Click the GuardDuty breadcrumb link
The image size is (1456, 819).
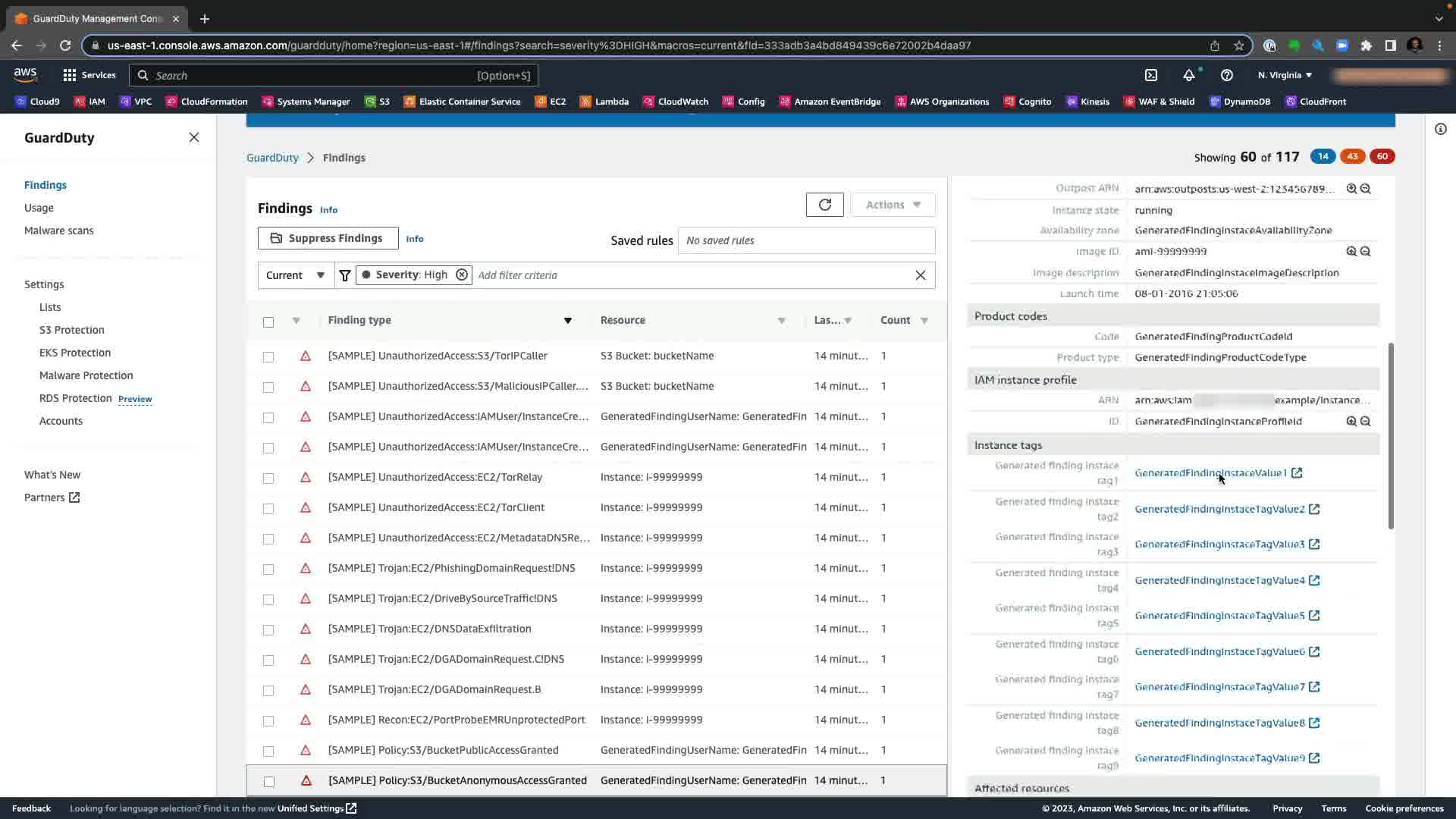[272, 158]
